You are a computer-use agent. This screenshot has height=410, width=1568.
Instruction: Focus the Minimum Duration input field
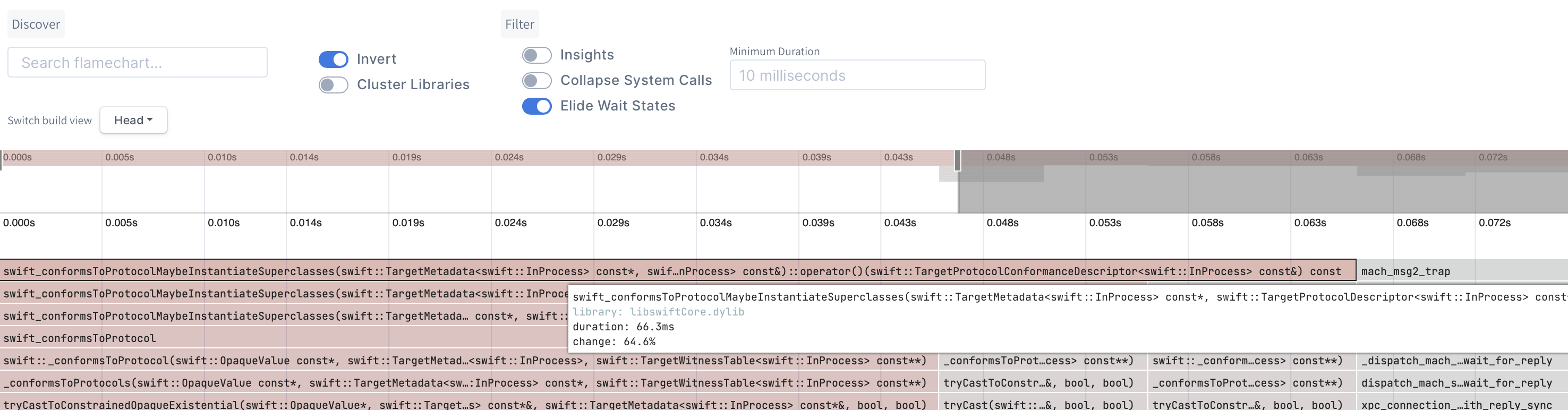pos(857,75)
